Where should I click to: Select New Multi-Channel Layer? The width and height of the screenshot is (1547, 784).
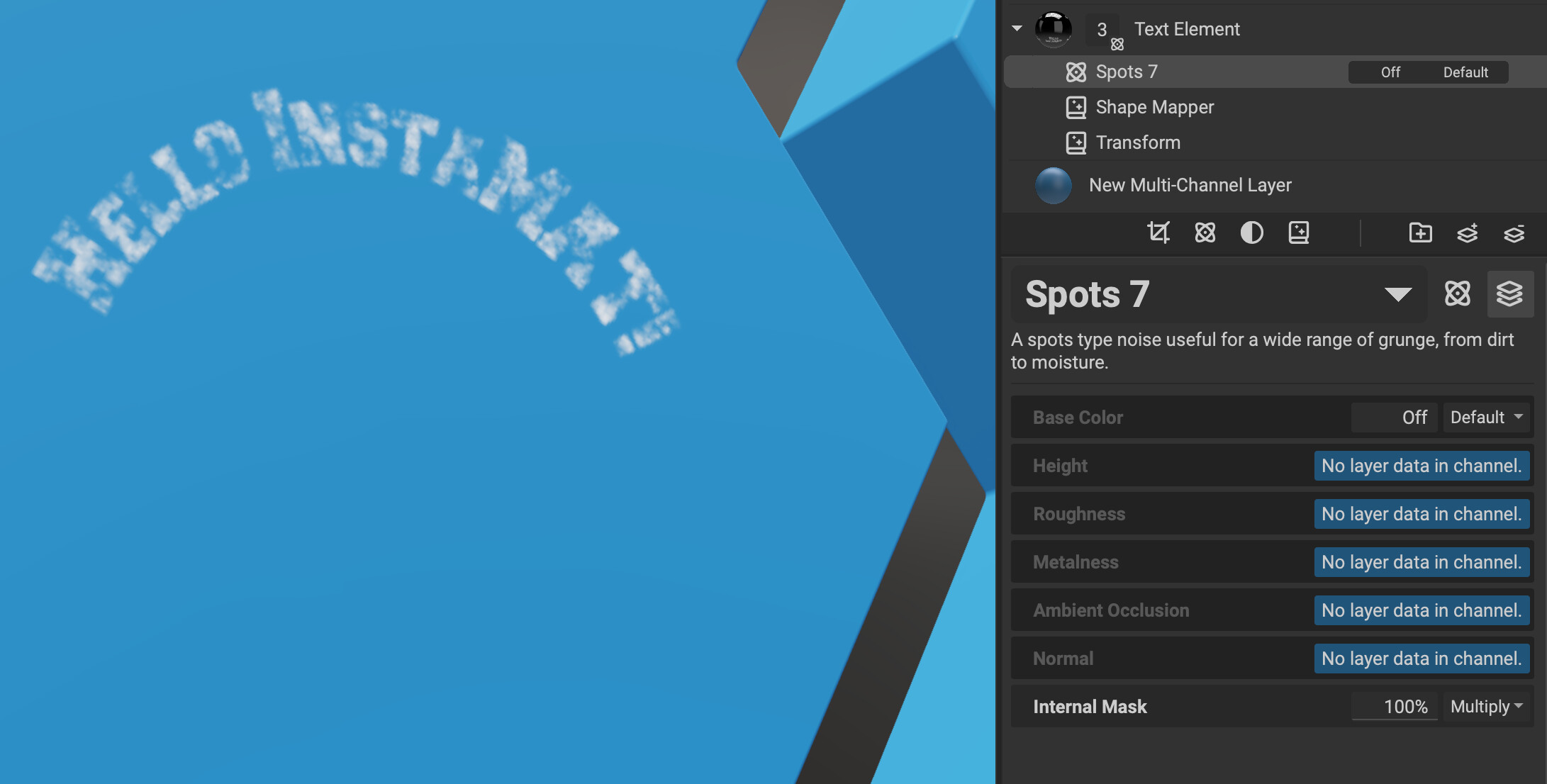pyautogui.click(x=1190, y=185)
